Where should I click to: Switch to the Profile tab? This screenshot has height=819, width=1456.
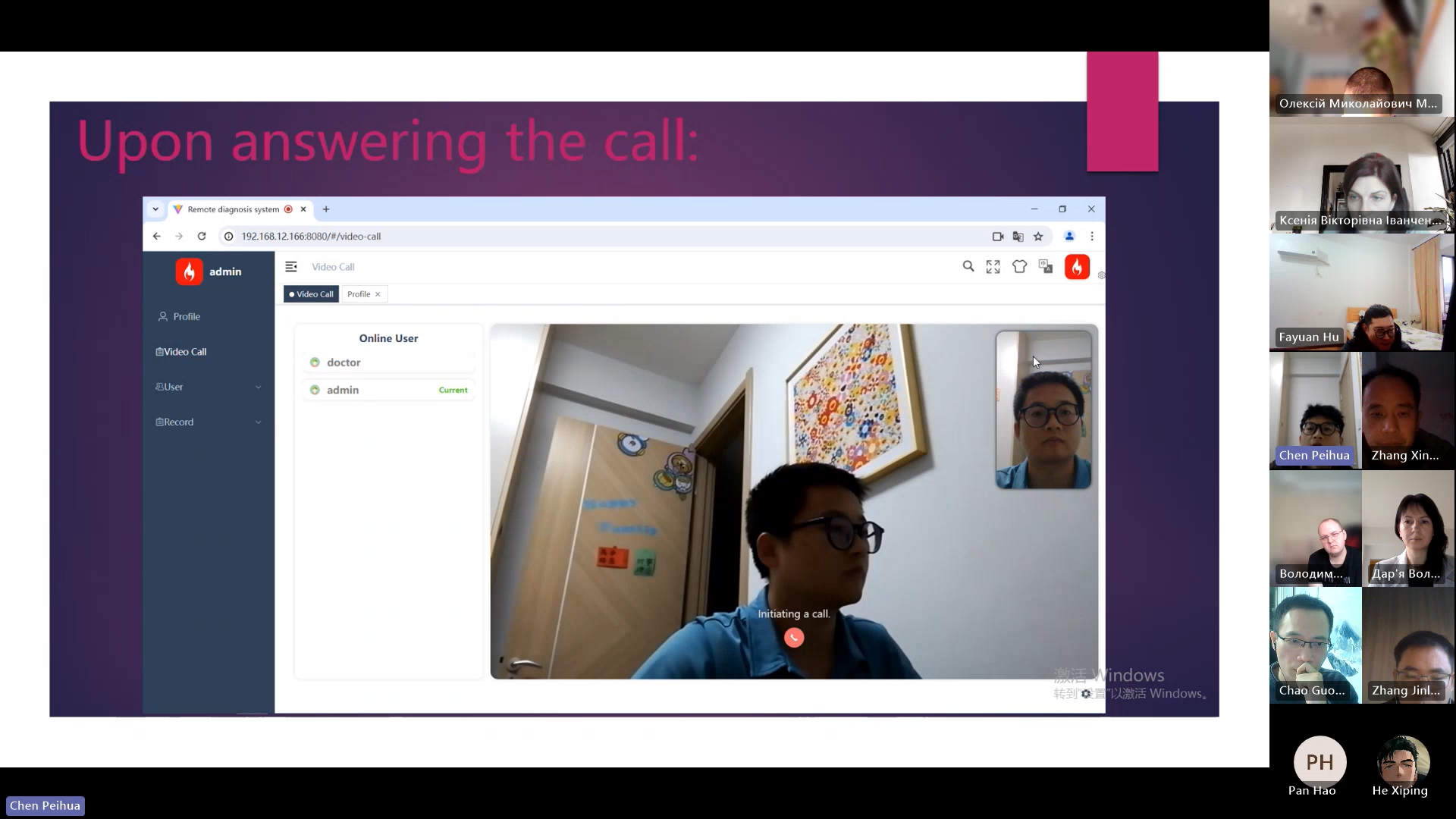pos(359,294)
